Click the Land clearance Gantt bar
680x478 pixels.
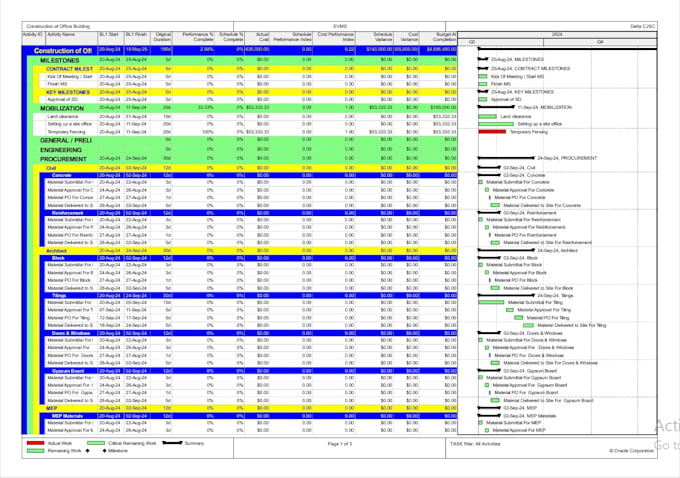[487, 116]
